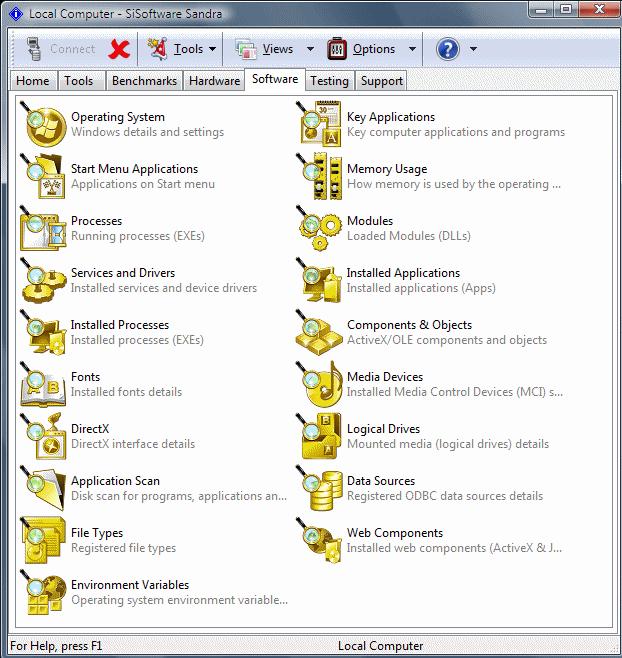The height and width of the screenshot is (658, 622).
Task: Click 'ActiveX/OLE components and objects' text
Action: (x=447, y=340)
